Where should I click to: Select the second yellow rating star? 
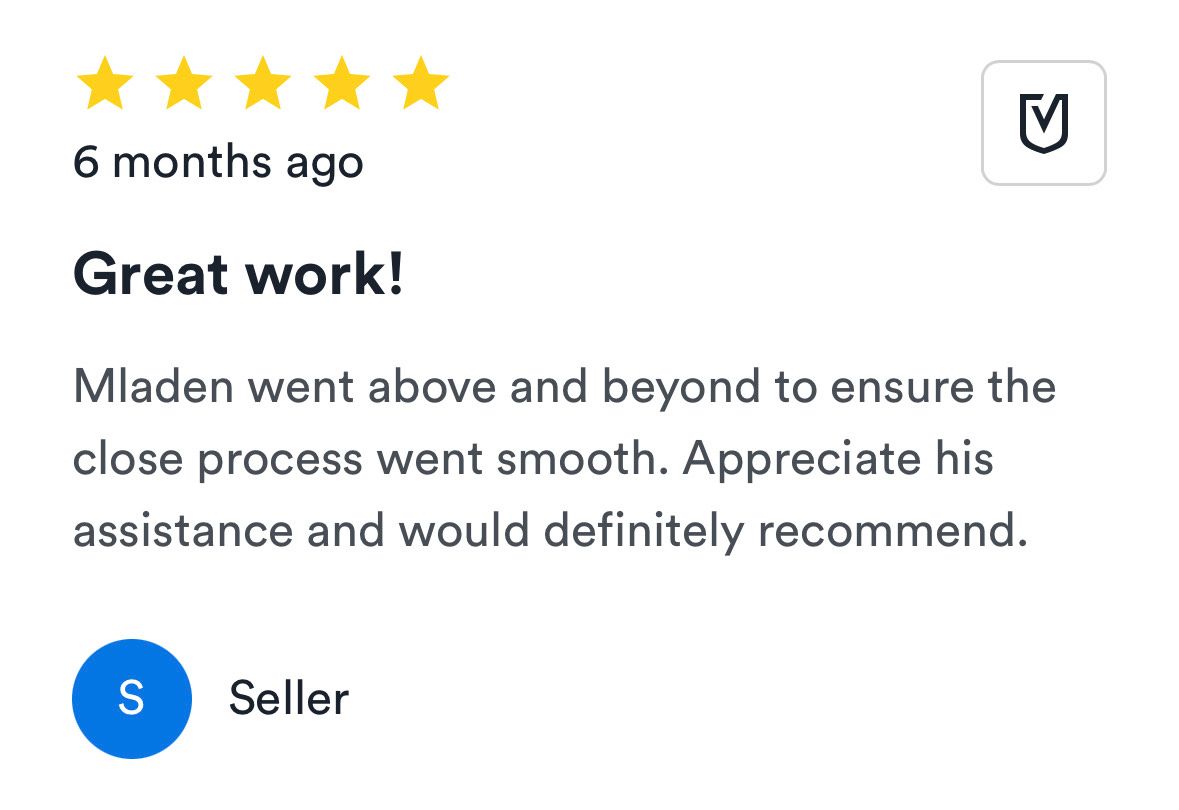tap(183, 85)
